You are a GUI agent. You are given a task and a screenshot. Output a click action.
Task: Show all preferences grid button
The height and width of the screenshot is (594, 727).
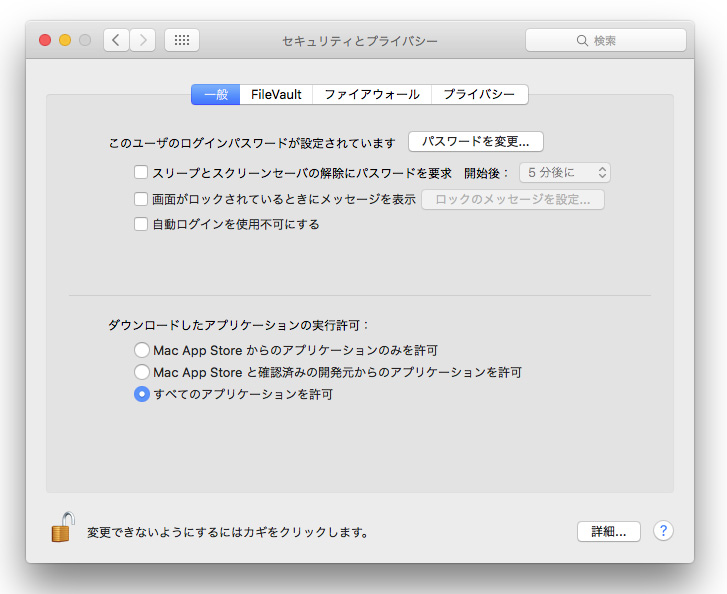pos(182,40)
